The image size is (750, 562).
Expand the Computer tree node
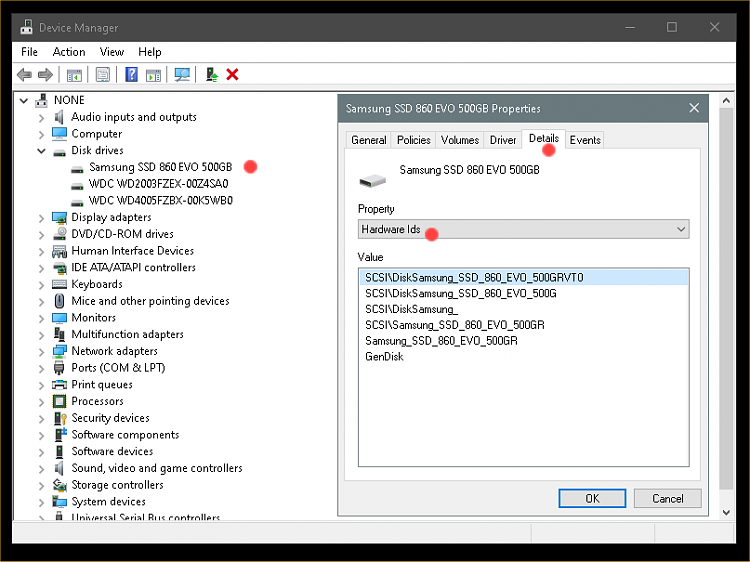pyautogui.click(x=42, y=134)
